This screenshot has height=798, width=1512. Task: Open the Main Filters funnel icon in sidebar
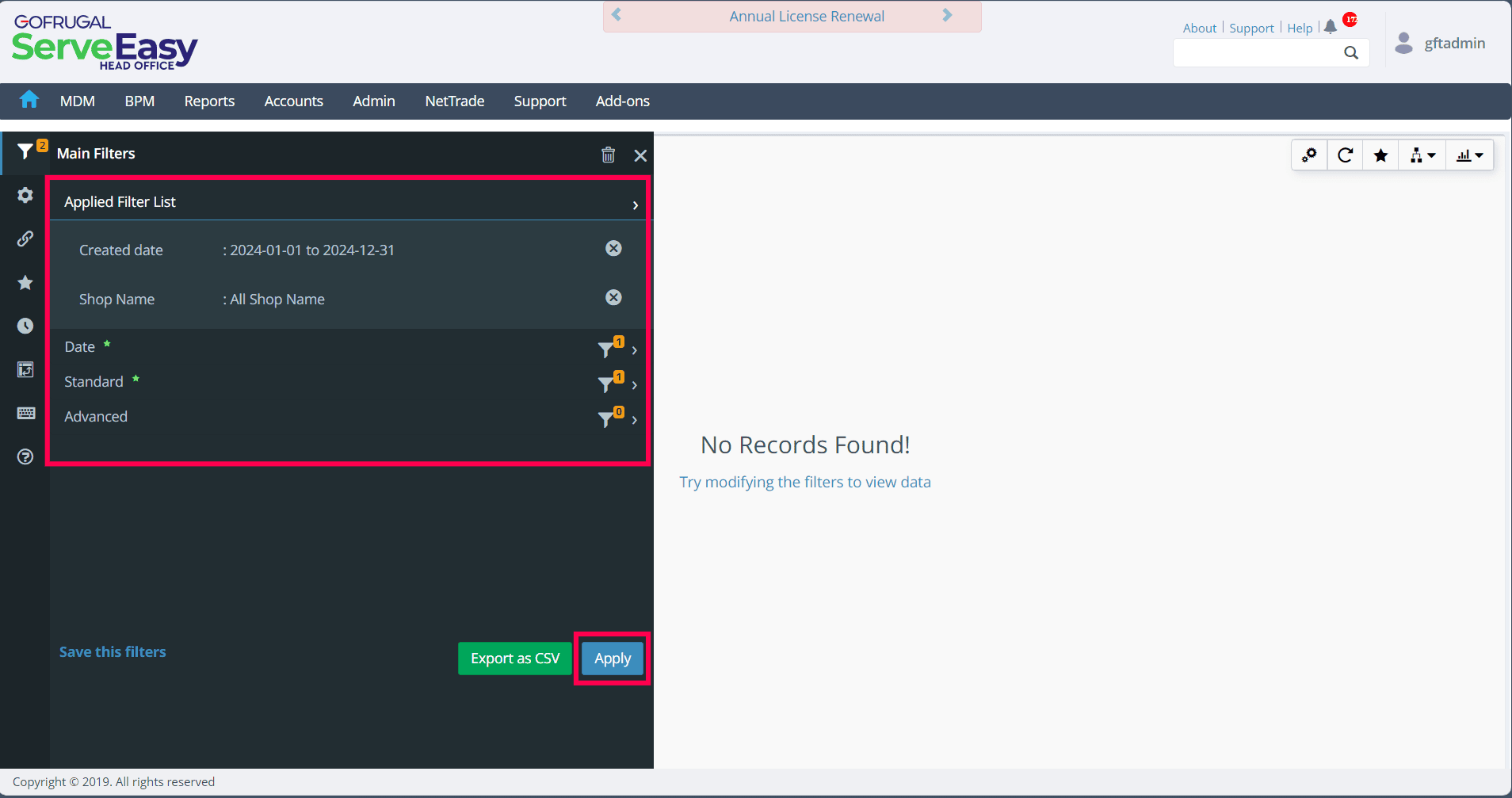pos(26,151)
